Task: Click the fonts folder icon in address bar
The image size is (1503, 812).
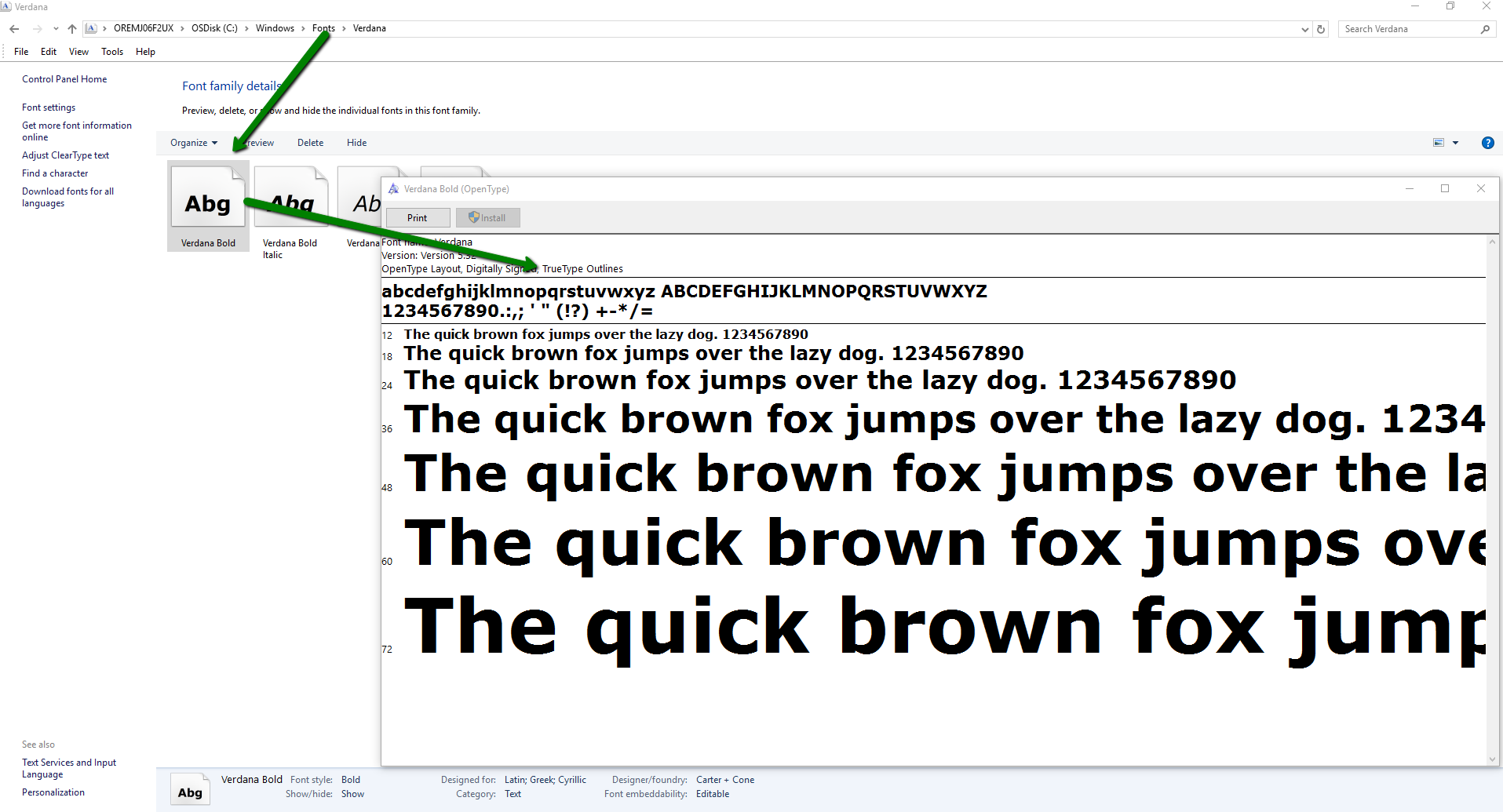Action: pos(91,28)
